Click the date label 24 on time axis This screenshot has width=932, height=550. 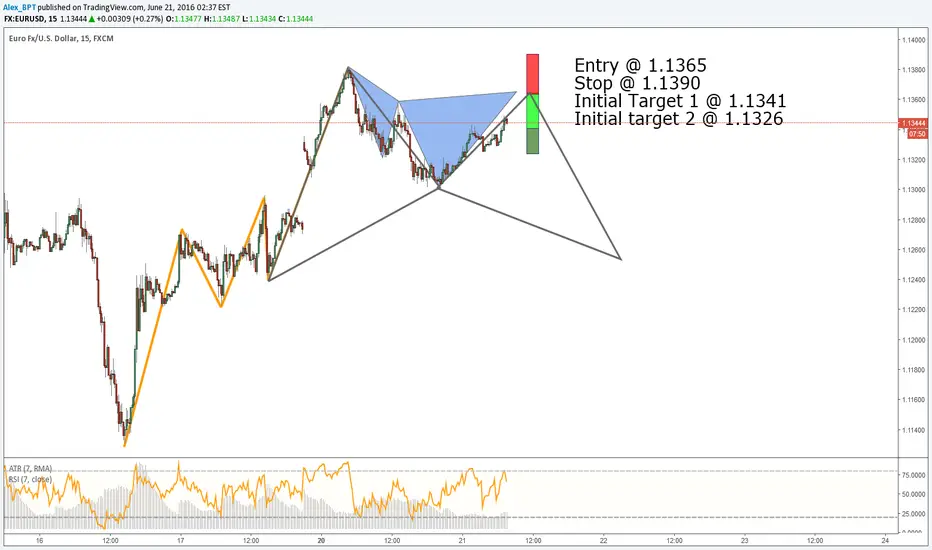click(x=885, y=540)
